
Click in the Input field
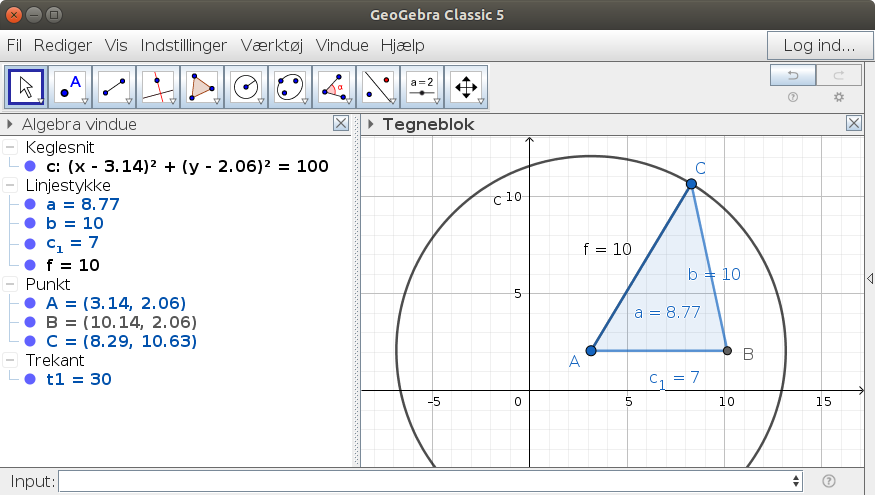[x=426, y=481]
